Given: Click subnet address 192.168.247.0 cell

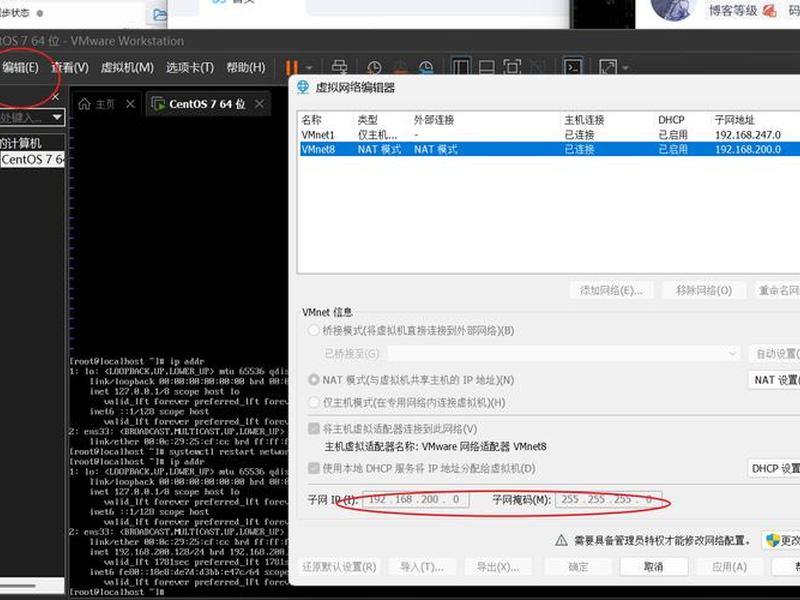Looking at the screenshot, I should 747,135.
